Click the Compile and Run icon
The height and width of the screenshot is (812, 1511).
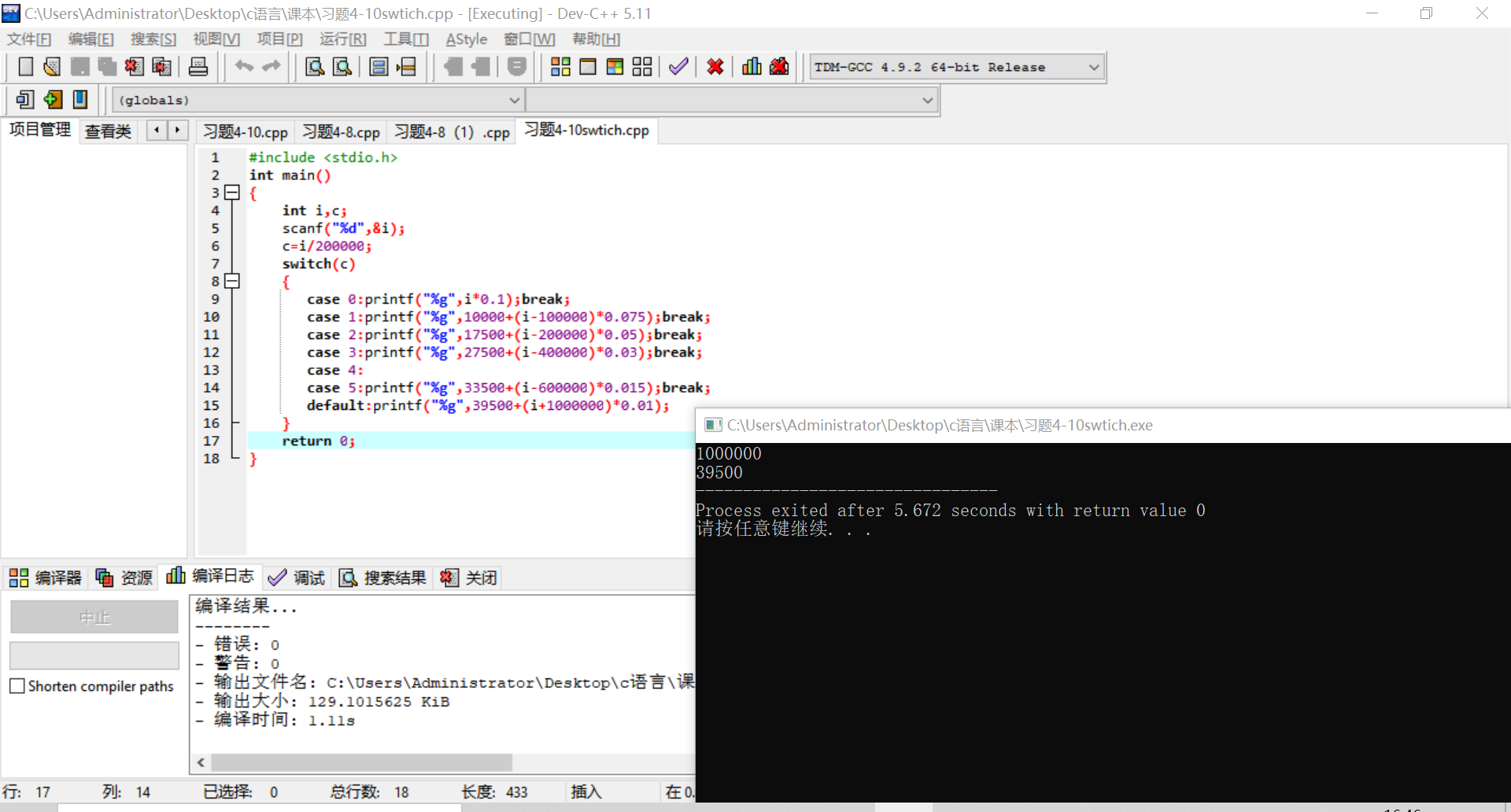click(615, 67)
